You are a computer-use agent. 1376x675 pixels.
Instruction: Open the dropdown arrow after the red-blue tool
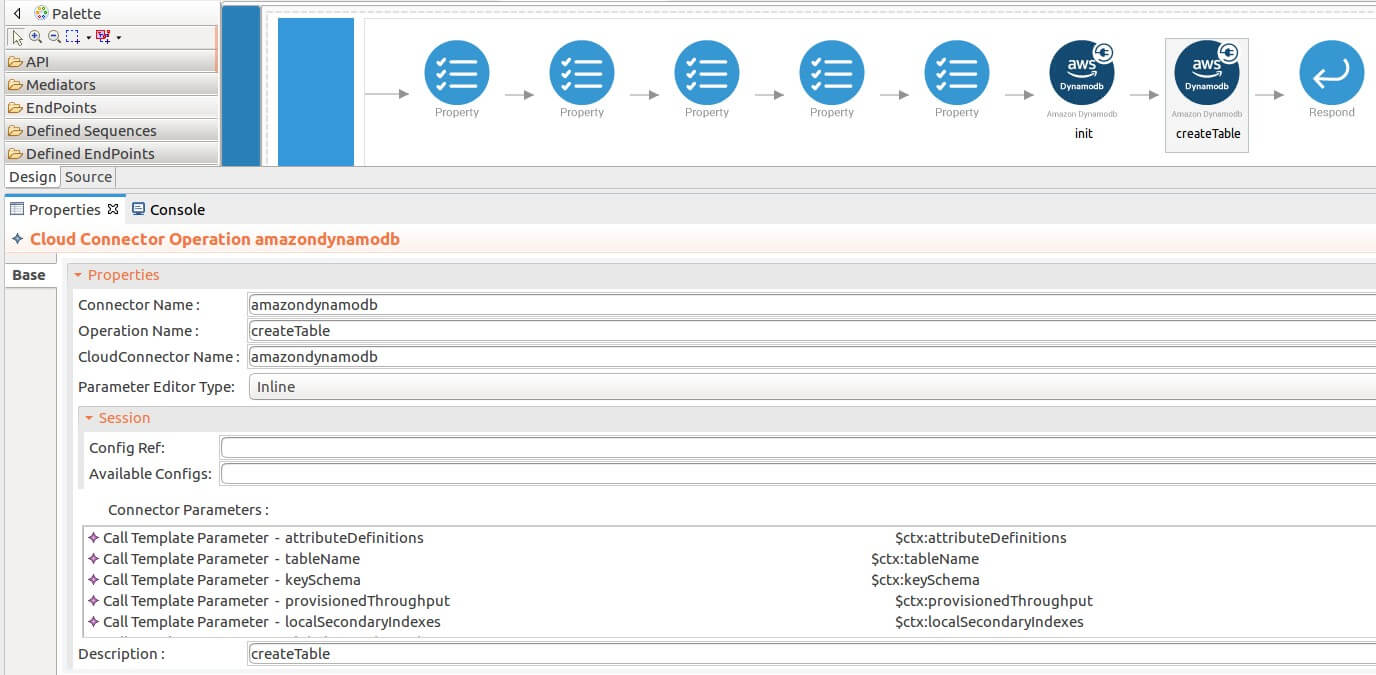(x=119, y=37)
